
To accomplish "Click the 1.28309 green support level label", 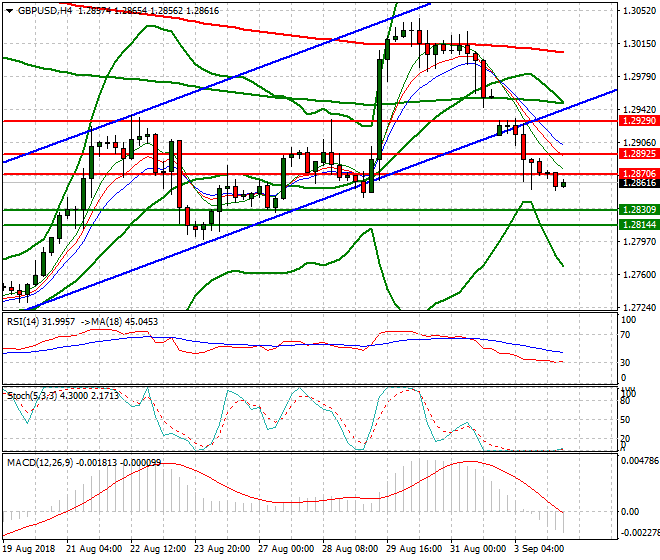I will tap(639, 210).
